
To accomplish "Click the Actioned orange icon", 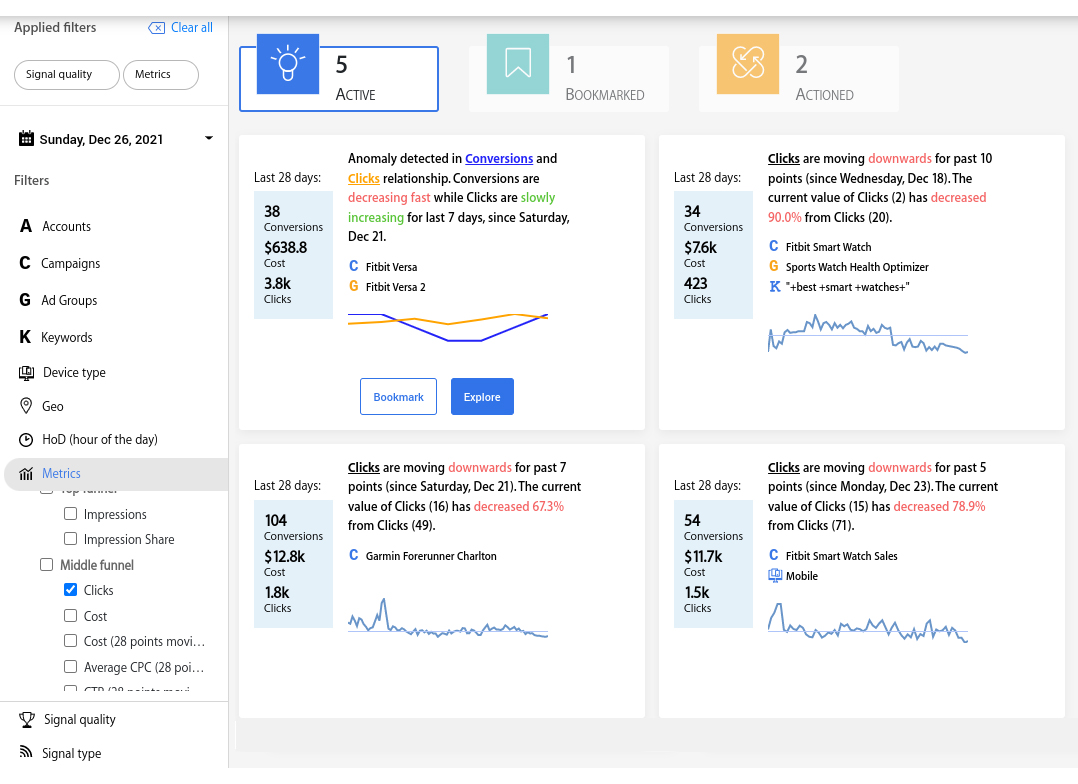I will click(747, 63).
